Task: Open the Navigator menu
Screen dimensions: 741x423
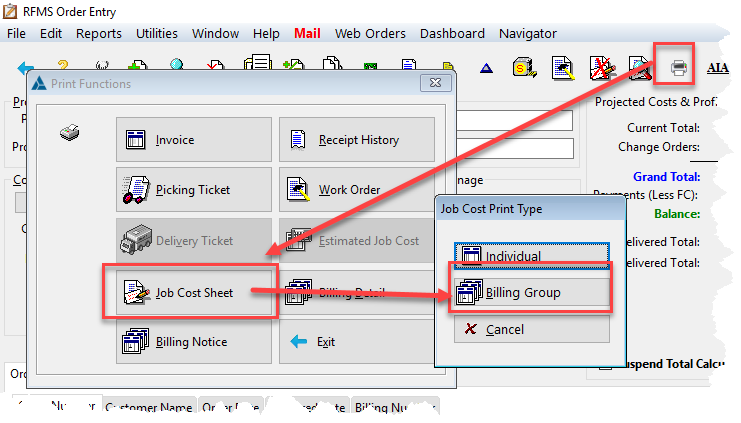Action: point(528,34)
